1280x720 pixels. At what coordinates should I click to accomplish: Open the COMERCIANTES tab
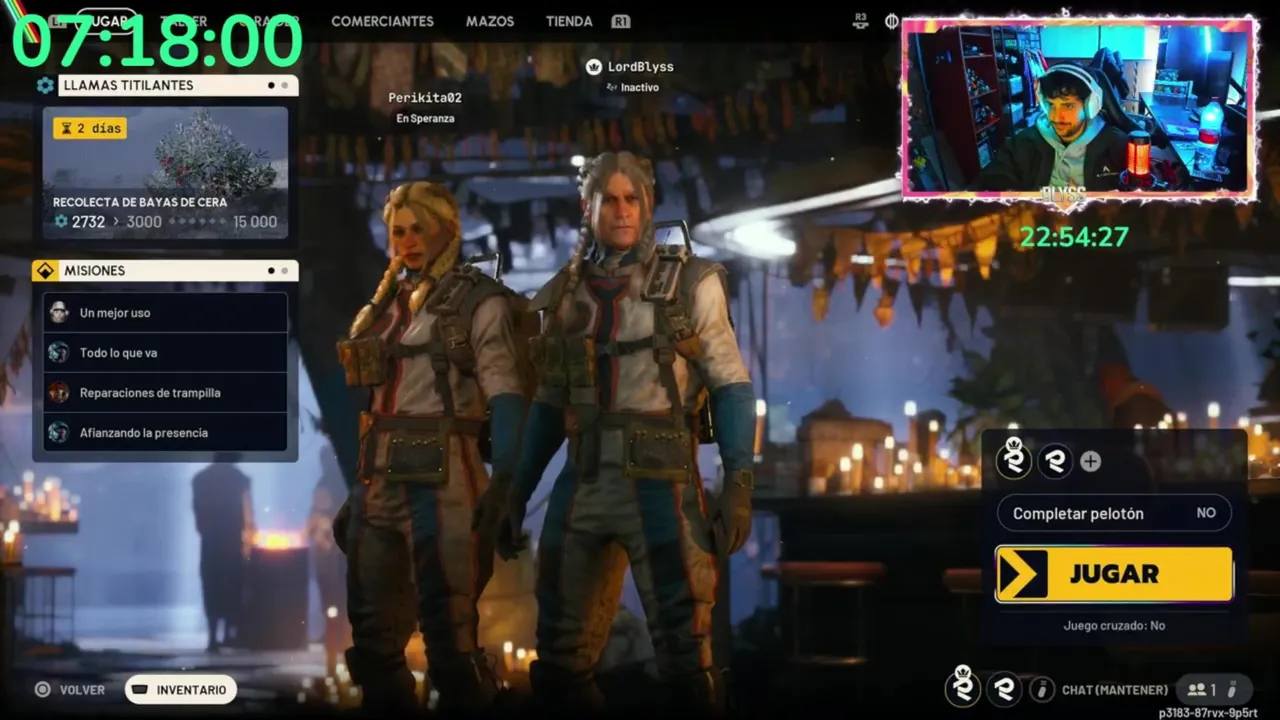[x=382, y=21]
